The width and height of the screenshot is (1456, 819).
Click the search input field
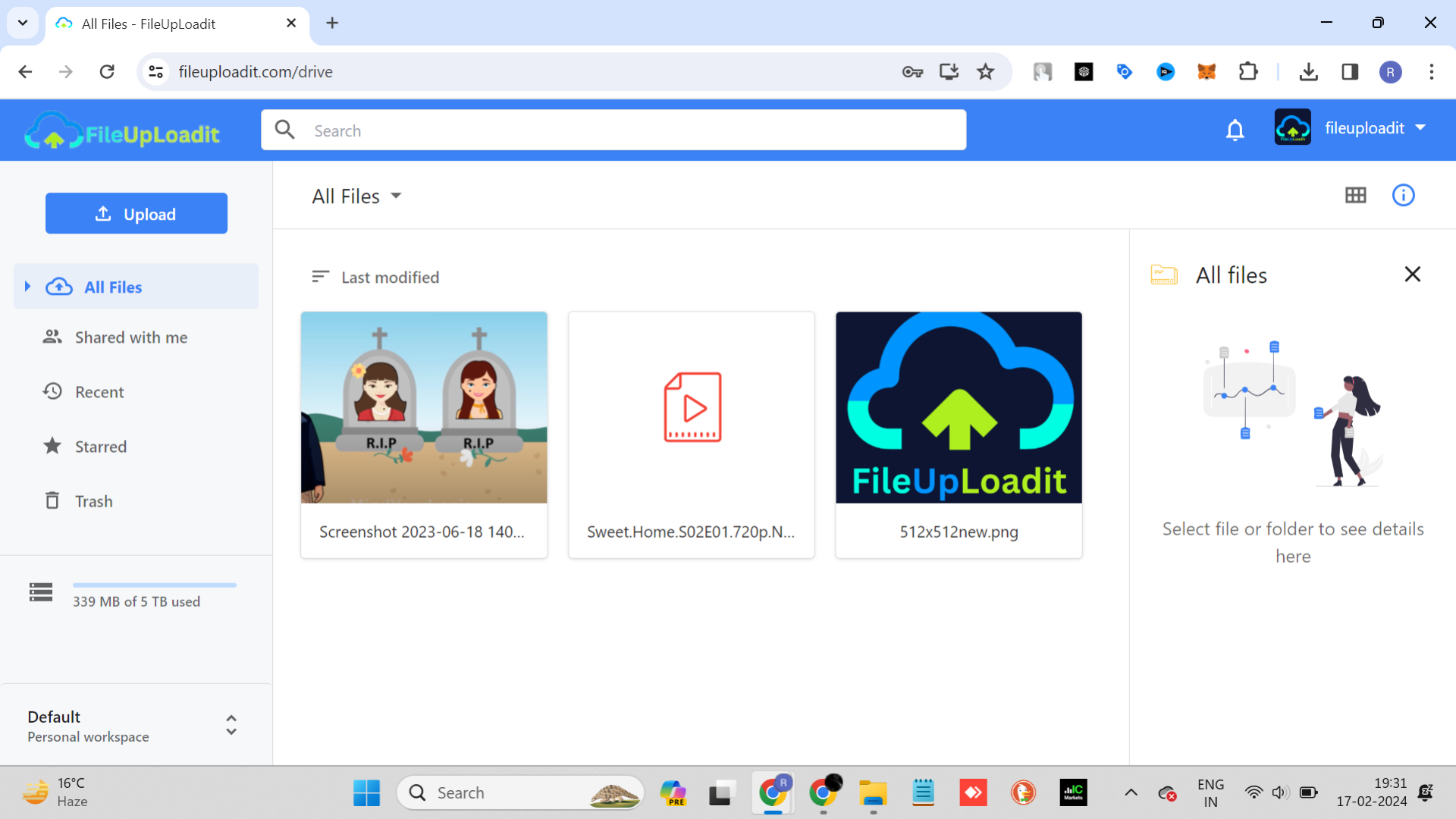tap(615, 130)
